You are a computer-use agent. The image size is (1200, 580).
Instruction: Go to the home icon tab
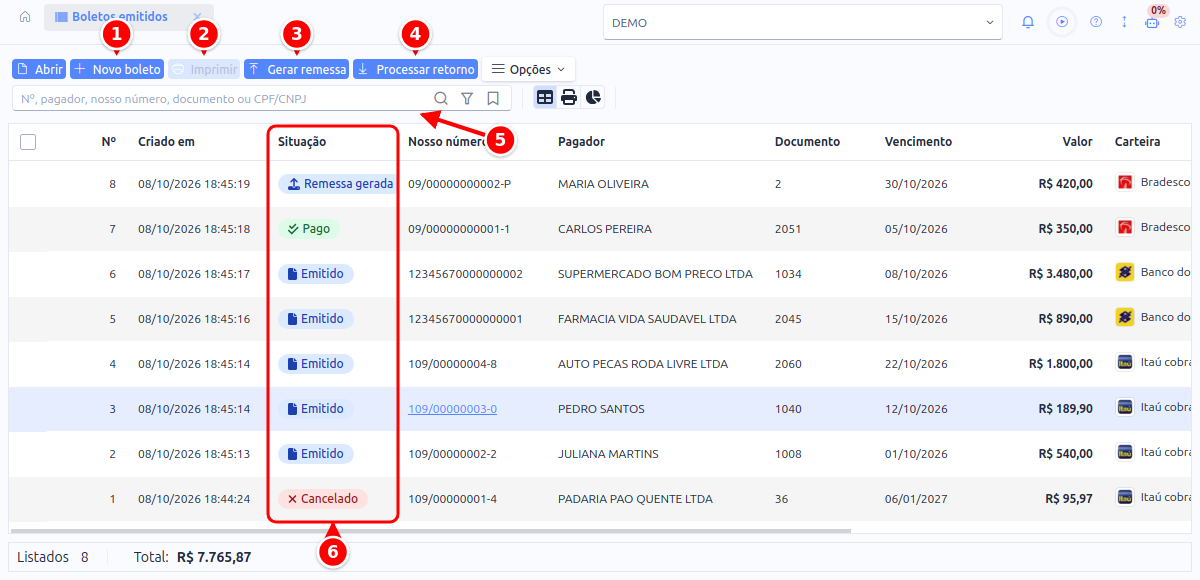(25, 17)
